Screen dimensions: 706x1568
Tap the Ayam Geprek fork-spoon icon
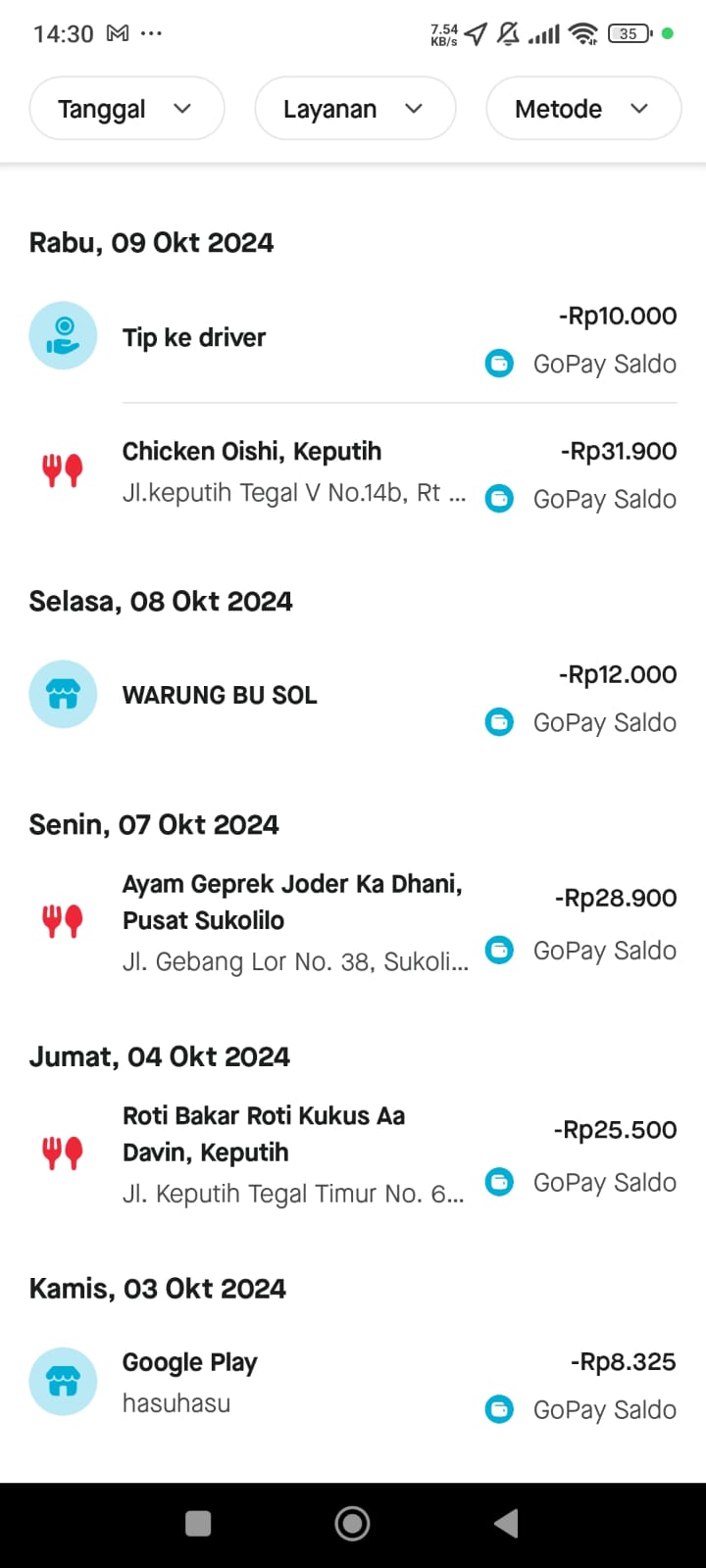click(x=63, y=921)
